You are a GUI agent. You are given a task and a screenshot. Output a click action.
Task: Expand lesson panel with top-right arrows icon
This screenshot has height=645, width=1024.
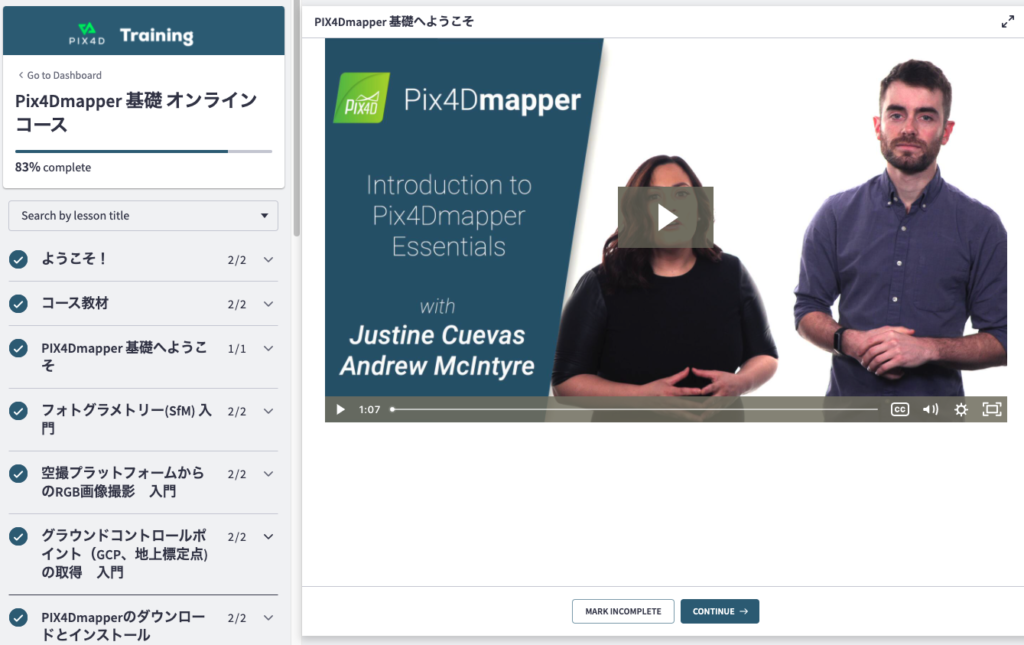(1007, 22)
